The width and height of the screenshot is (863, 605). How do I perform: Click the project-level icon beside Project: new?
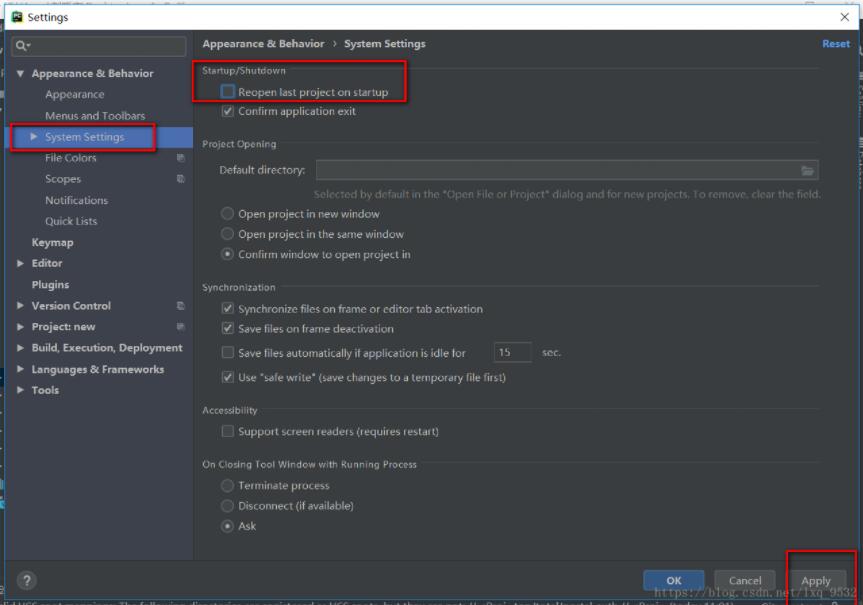(x=181, y=326)
